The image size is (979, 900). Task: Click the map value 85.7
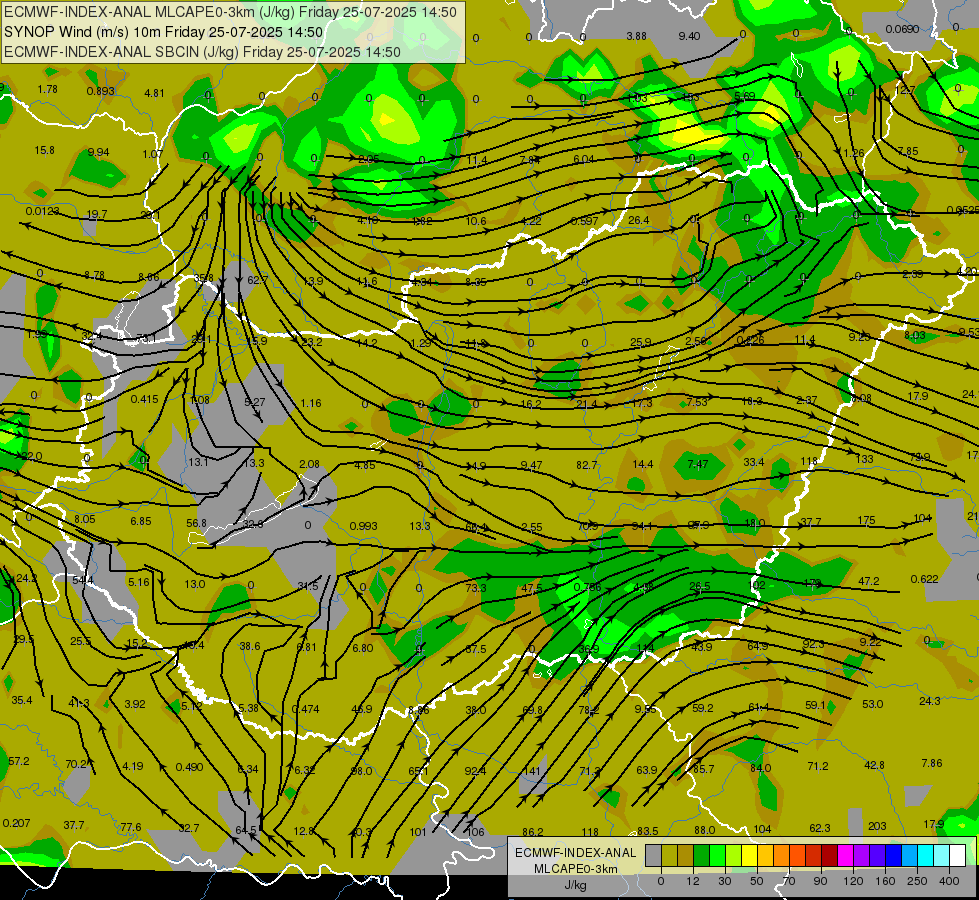point(704,769)
